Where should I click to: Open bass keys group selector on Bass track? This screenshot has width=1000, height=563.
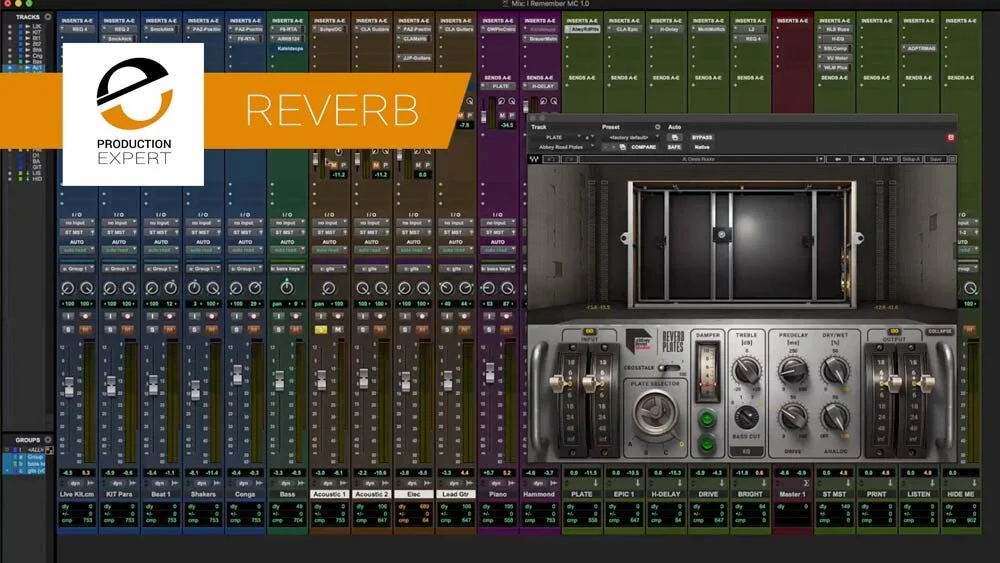click(287, 268)
